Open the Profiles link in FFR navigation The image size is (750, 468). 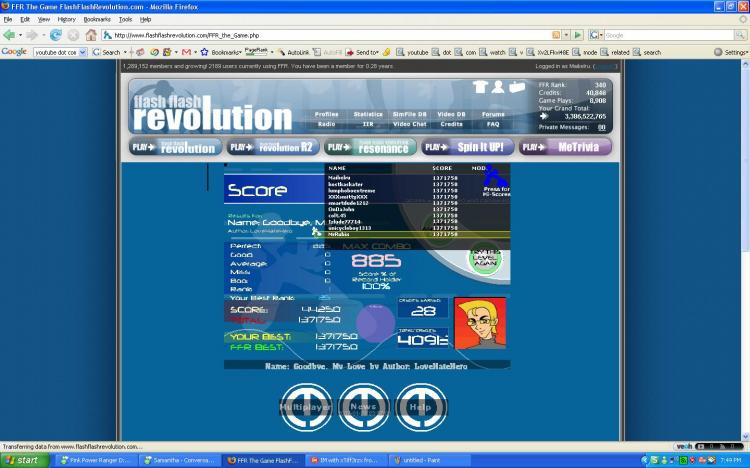click(327, 114)
